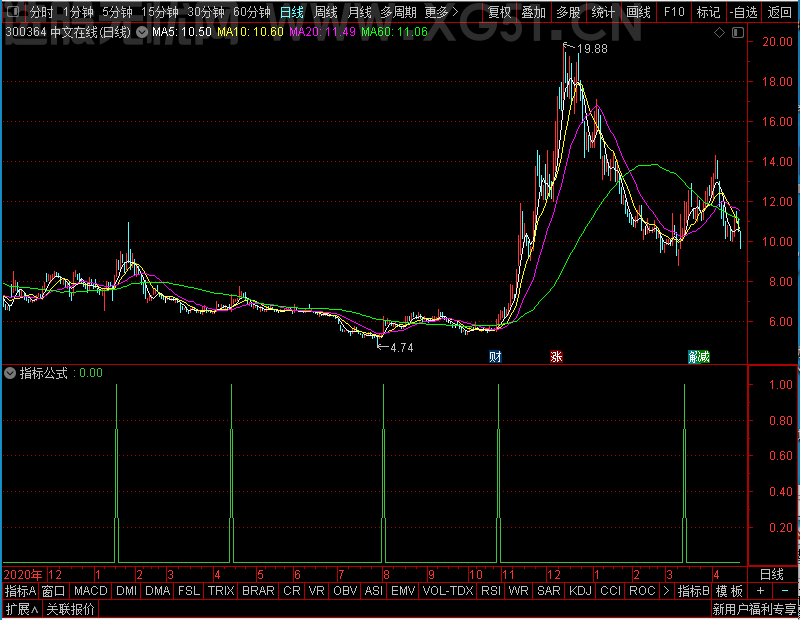Select the CCI indicator

point(610,591)
